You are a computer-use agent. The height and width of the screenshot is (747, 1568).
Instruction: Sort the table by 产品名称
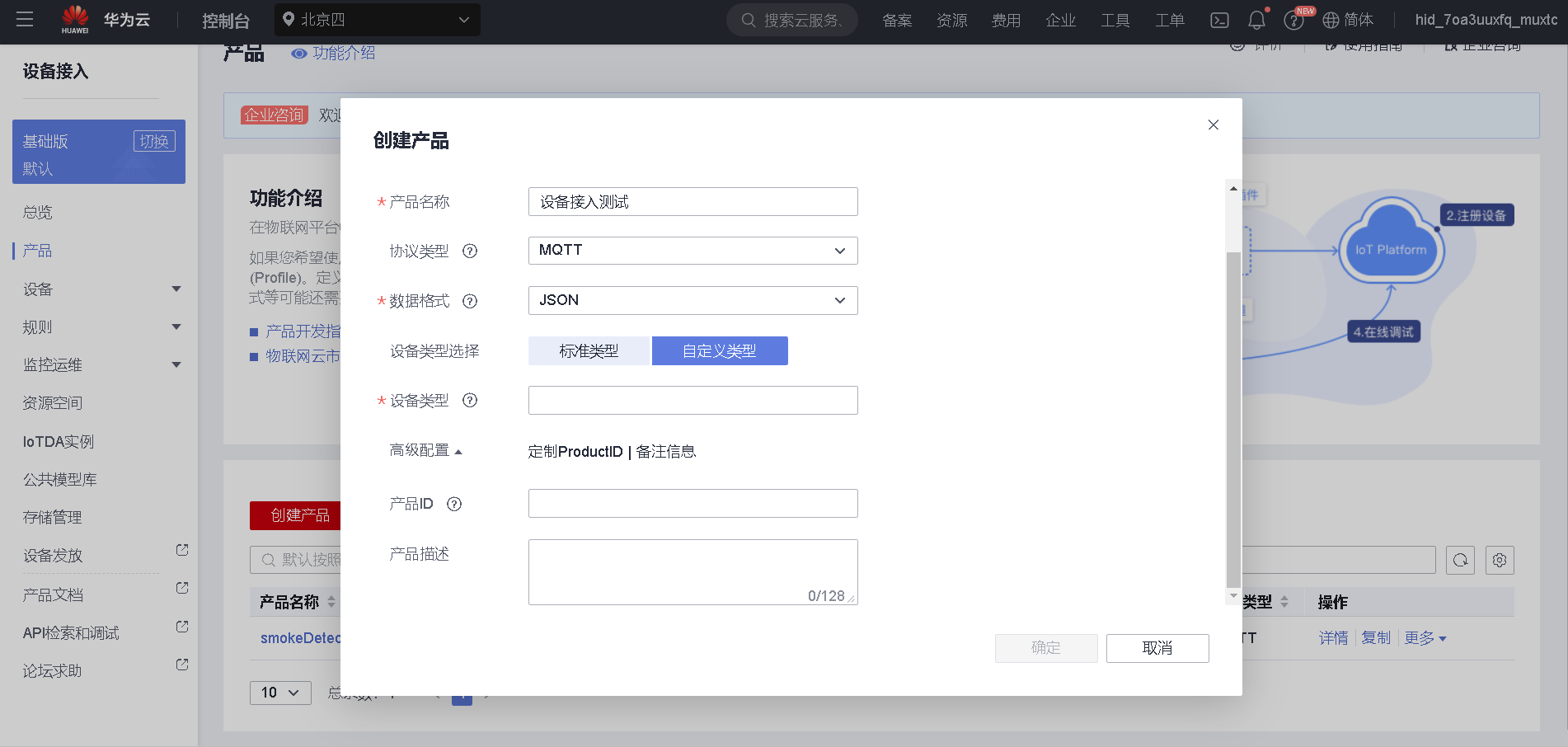pyautogui.click(x=331, y=603)
